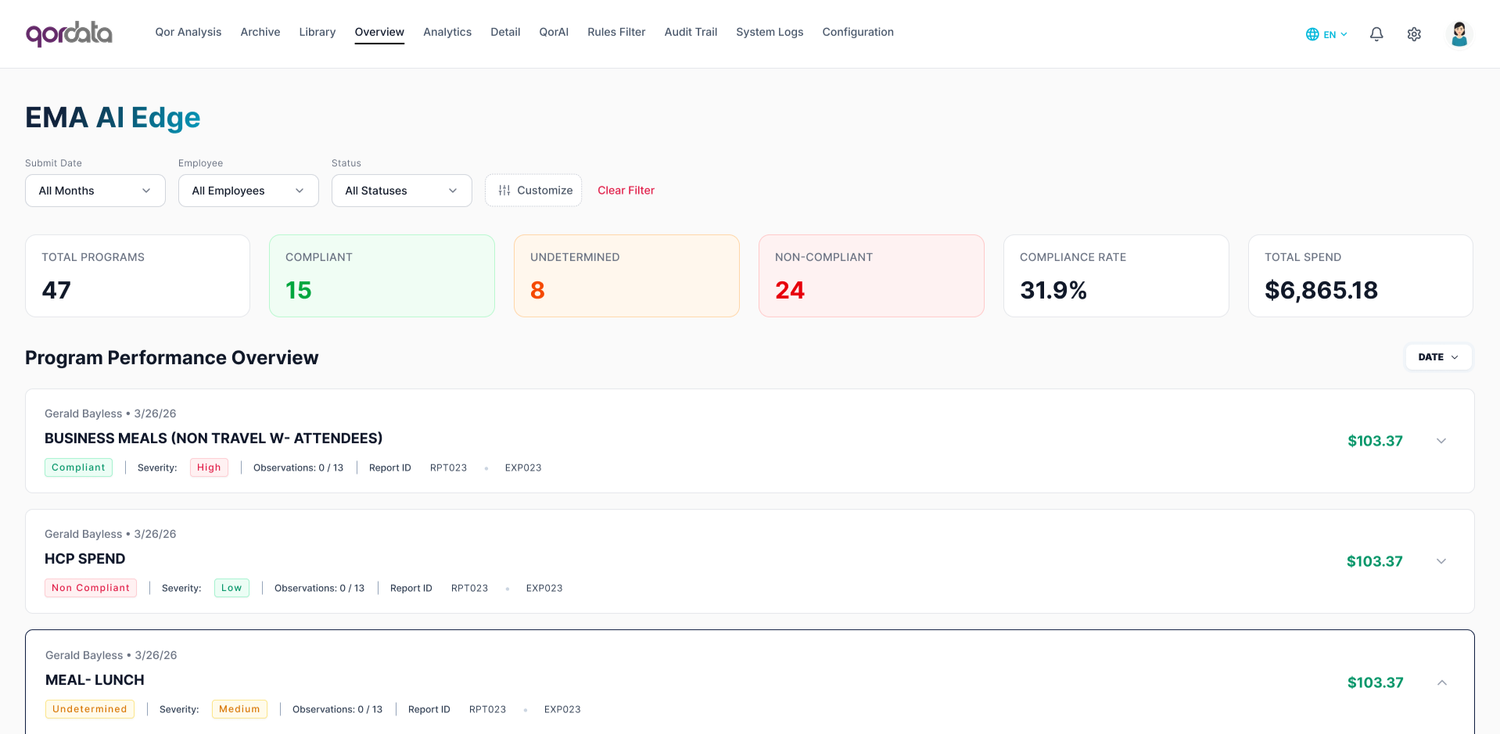This screenshot has width=1500, height=734.
Task: Click the Clear Filter link
Action: [x=626, y=190]
